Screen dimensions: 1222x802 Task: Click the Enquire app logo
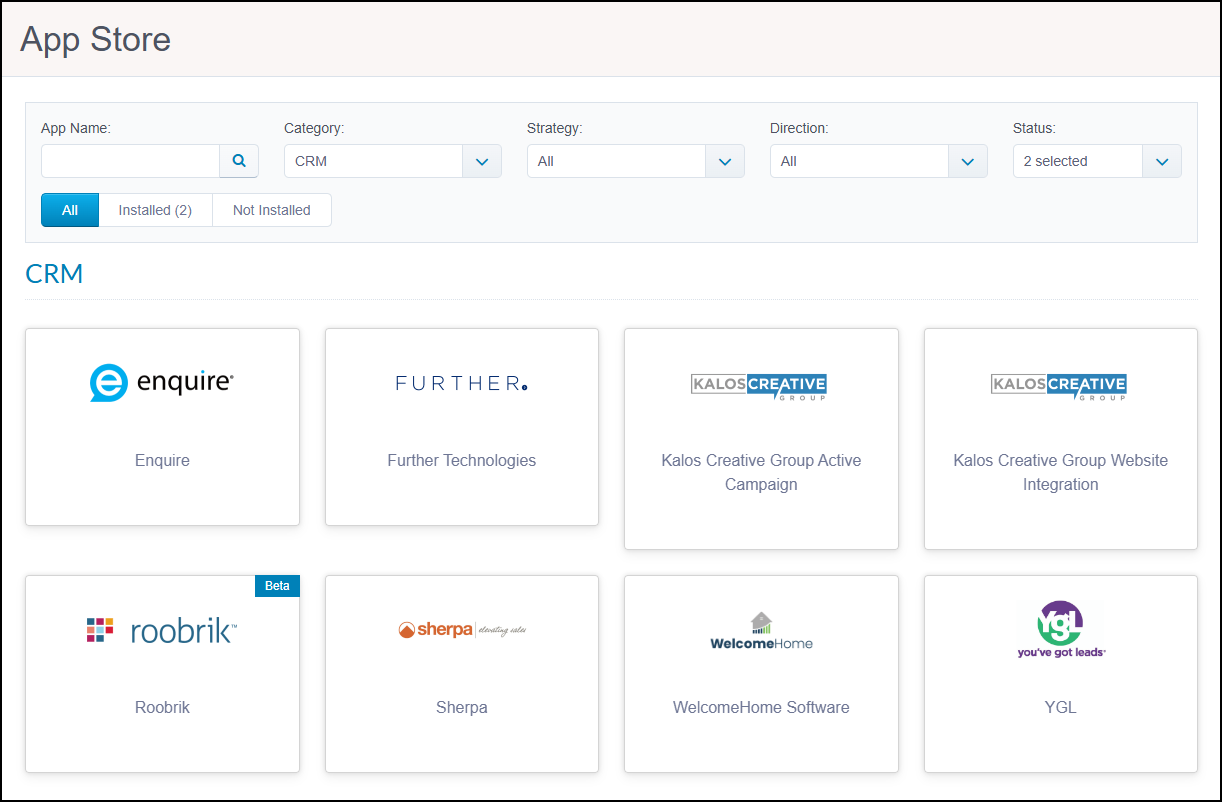click(x=161, y=382)
